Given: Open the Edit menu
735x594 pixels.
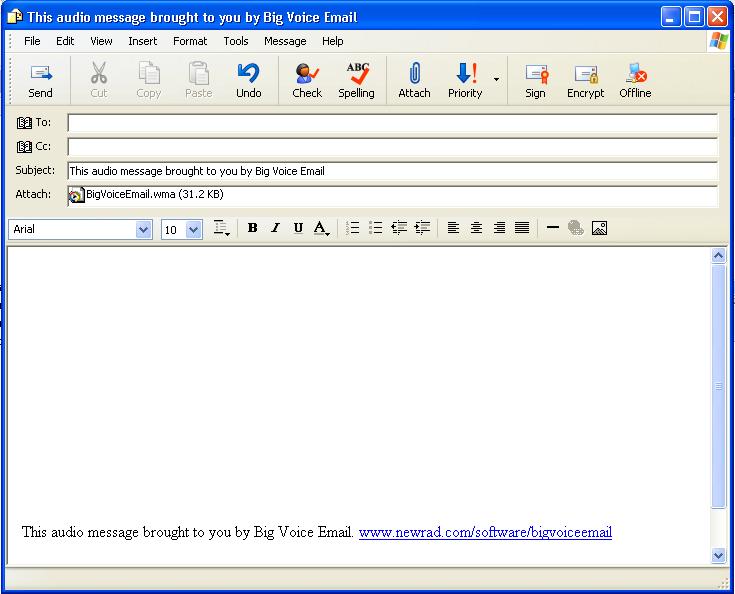Looking at the screenshot, I should coord(65,41).
